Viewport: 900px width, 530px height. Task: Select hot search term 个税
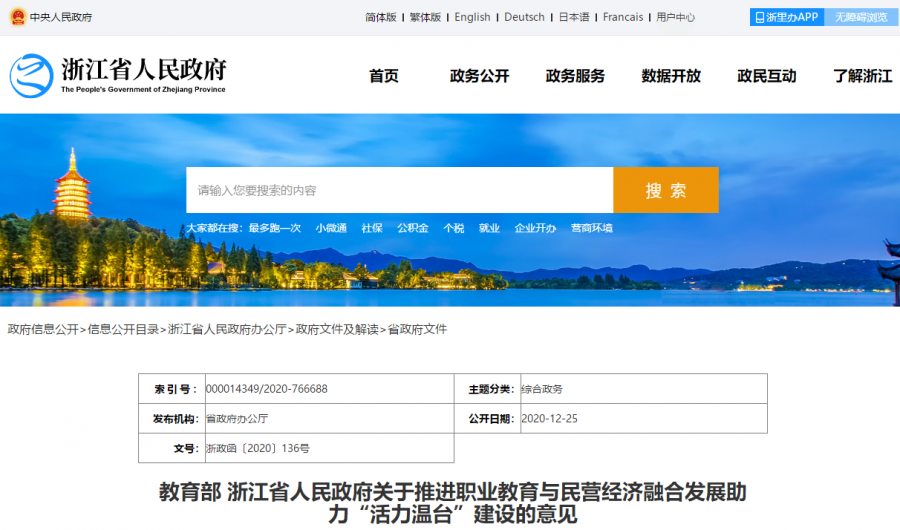pos(453,228)
